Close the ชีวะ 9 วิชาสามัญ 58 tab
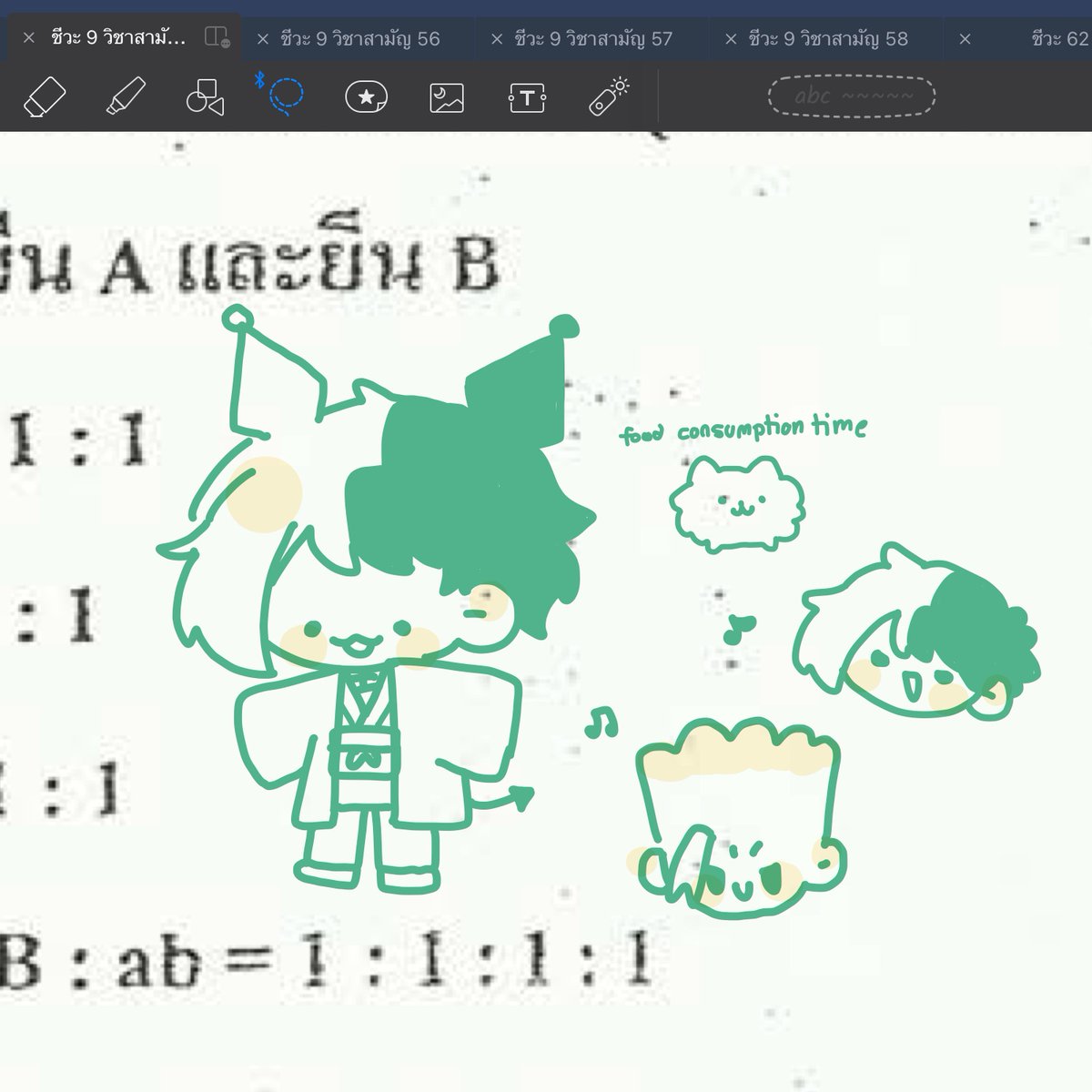This screenshot has width=1092, height=1092. [731, 38]
